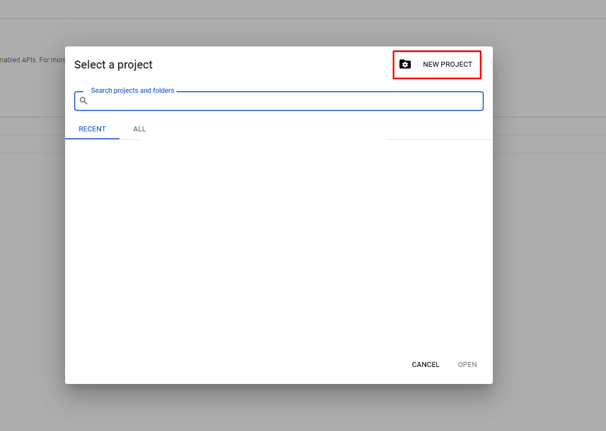606x431 pixels.
Task: Switch to the RECENT tab
Action: (92, 129)
